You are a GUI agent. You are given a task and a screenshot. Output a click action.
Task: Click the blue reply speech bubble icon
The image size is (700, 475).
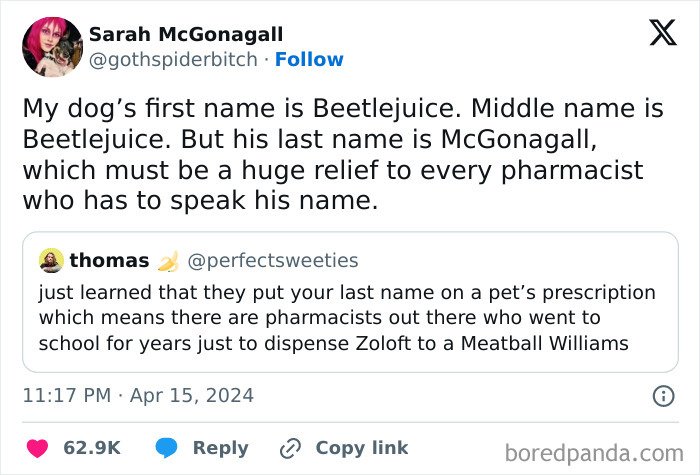[168, 447]
